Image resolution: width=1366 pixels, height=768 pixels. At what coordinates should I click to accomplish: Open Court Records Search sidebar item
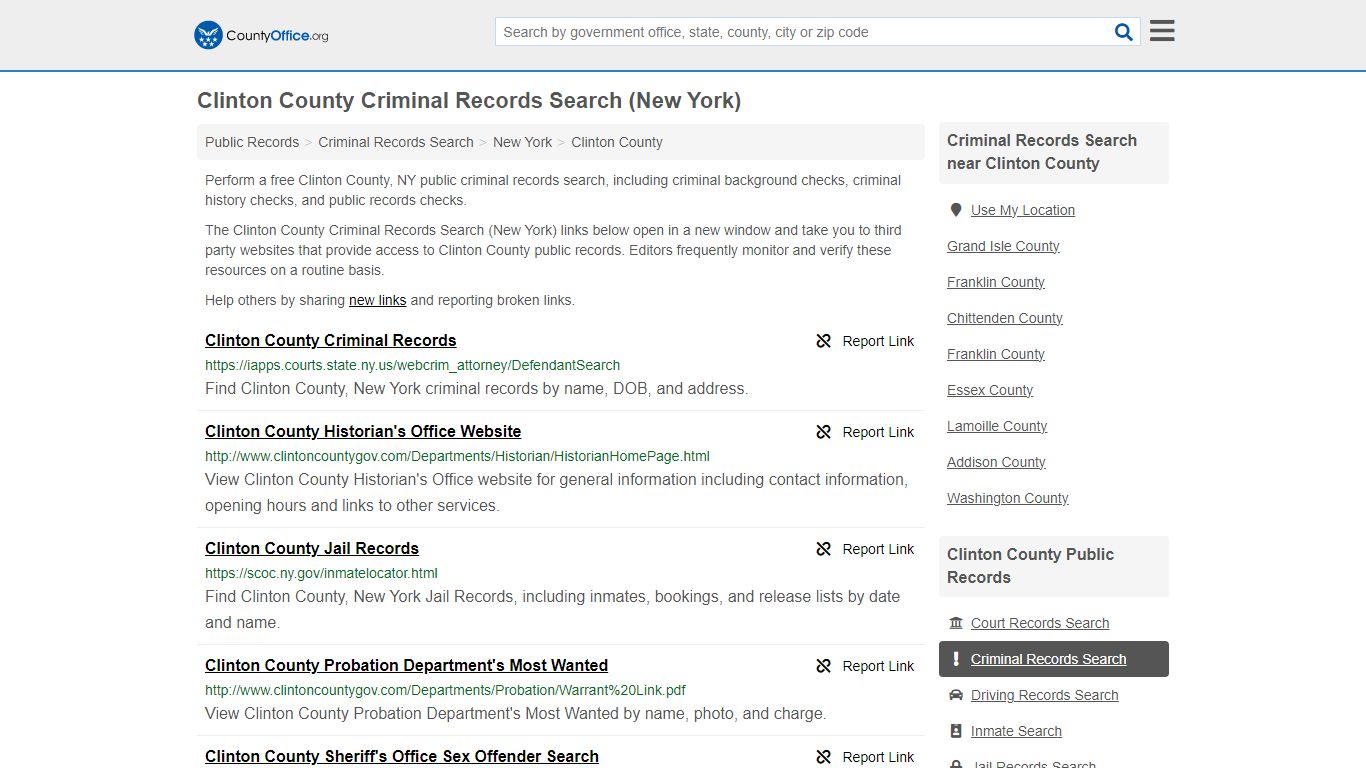[x=1040, y=623]
